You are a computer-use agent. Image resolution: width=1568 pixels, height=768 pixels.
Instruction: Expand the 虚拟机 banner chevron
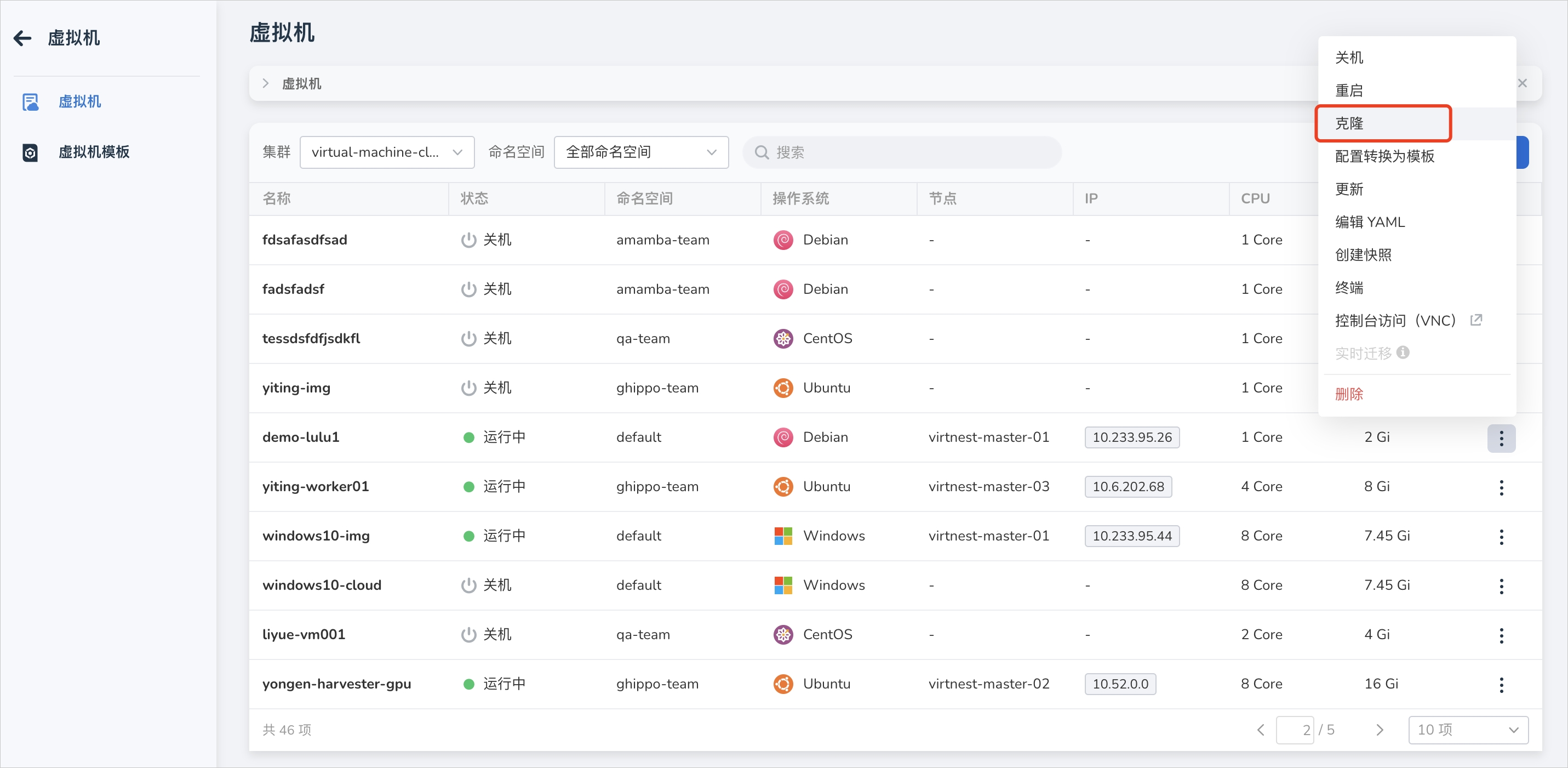[x=265, y=83]
